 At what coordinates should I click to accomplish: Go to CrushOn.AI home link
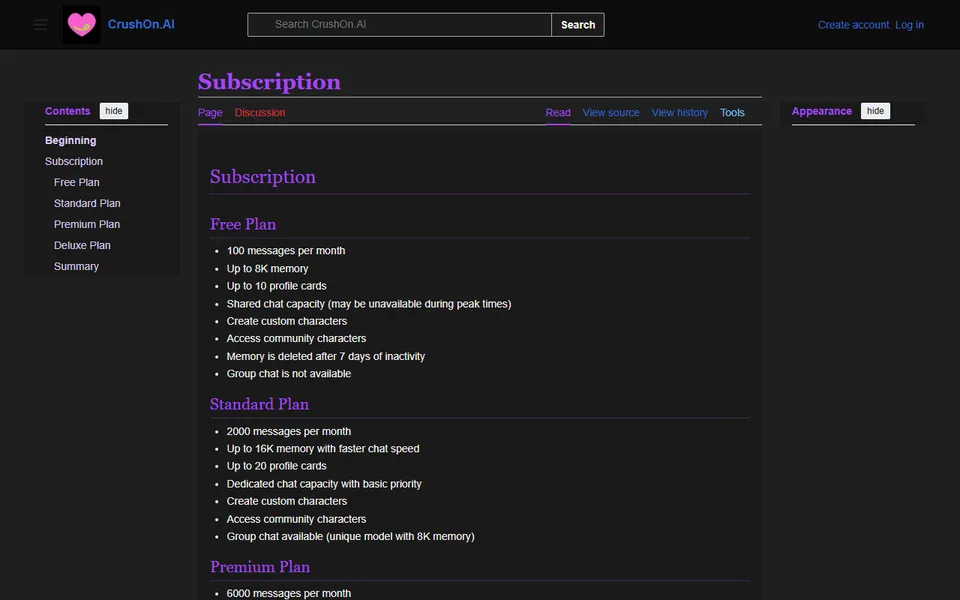coord(141,24)
